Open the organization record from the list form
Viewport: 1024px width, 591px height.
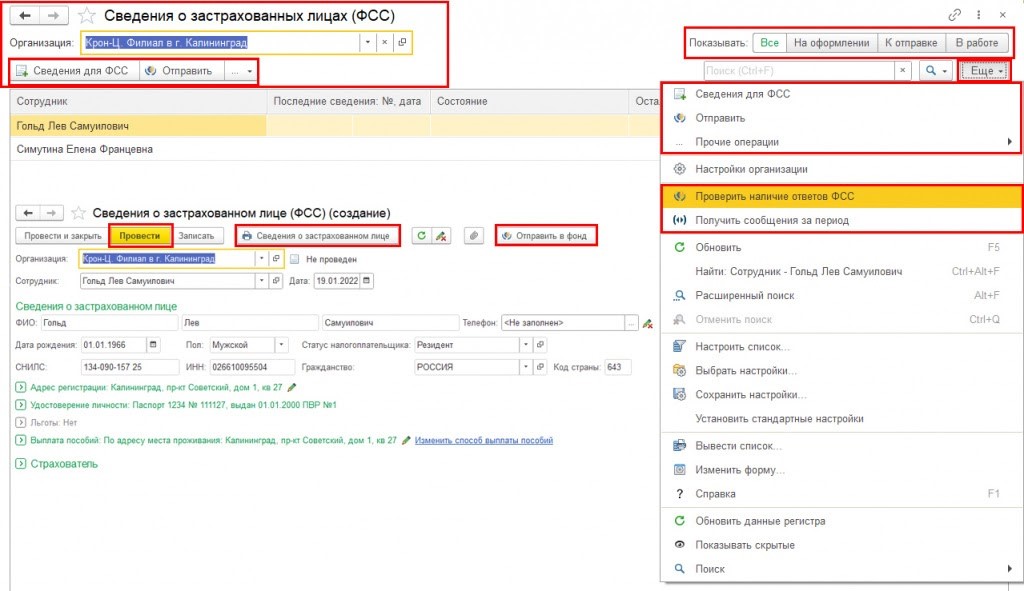pyautogui.click(x=402, y=42)
